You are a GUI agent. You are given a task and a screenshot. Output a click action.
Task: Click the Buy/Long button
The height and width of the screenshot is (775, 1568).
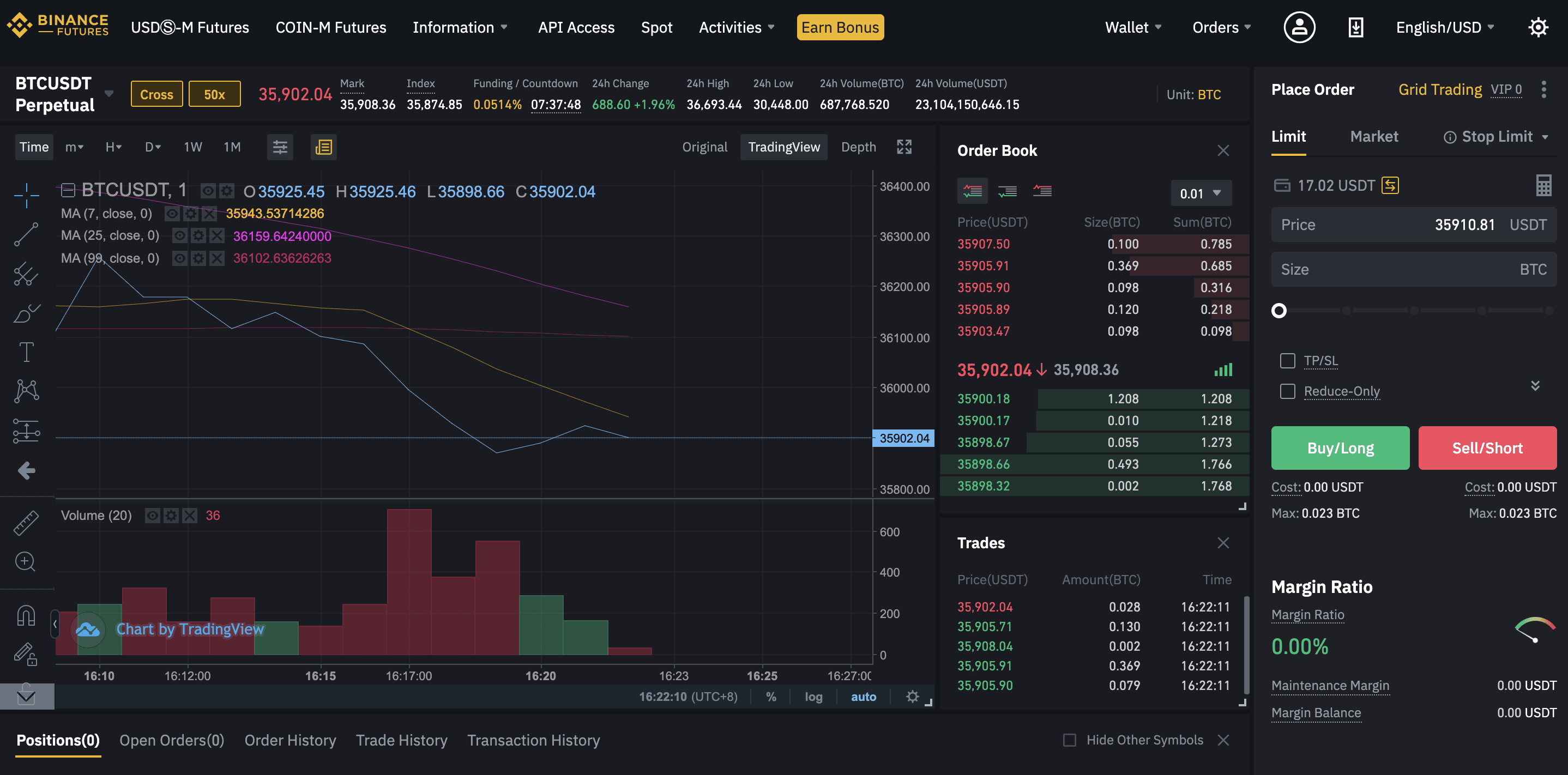pyautogui.click(x=1340, y=448)
